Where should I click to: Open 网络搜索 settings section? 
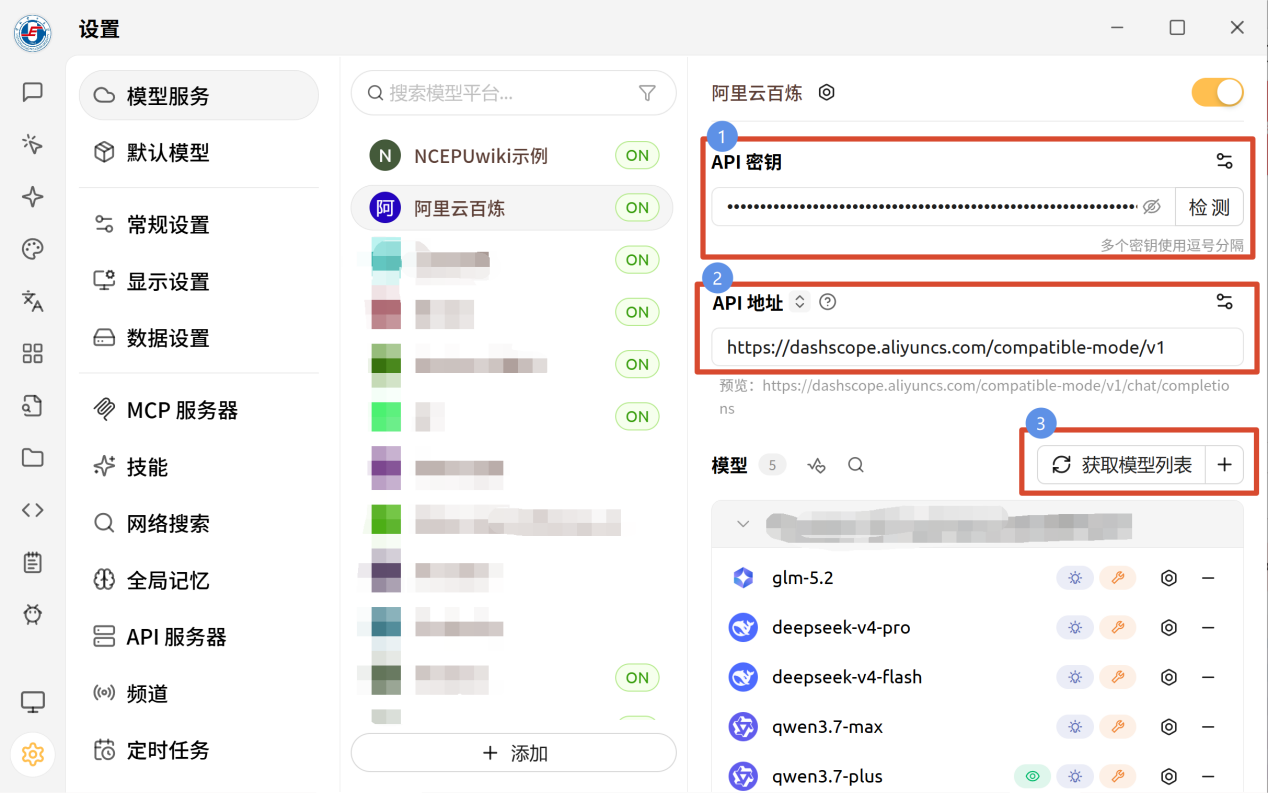[x=199, y=523]
